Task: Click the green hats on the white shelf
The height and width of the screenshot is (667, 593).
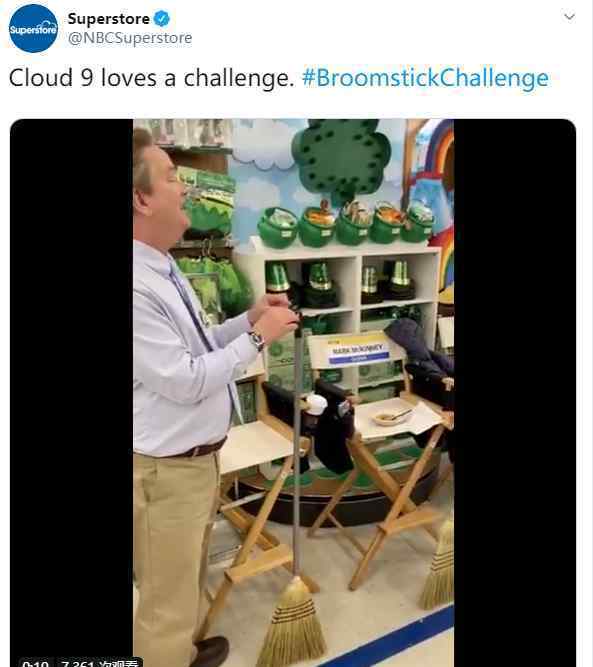Action: pos(340,283)
